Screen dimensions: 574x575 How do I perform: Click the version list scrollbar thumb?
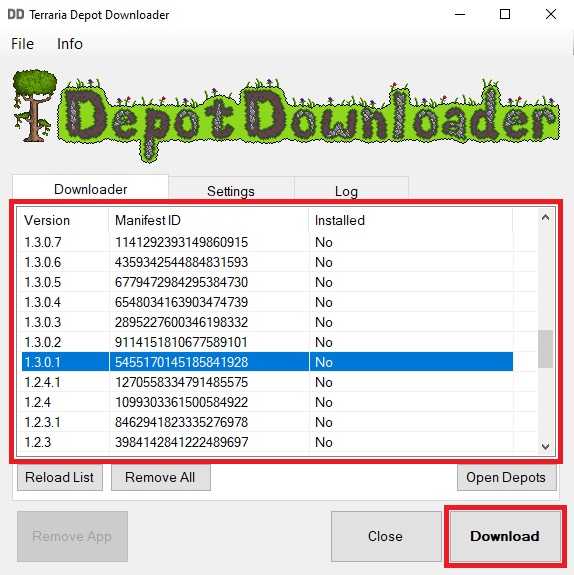coord(545,349)
